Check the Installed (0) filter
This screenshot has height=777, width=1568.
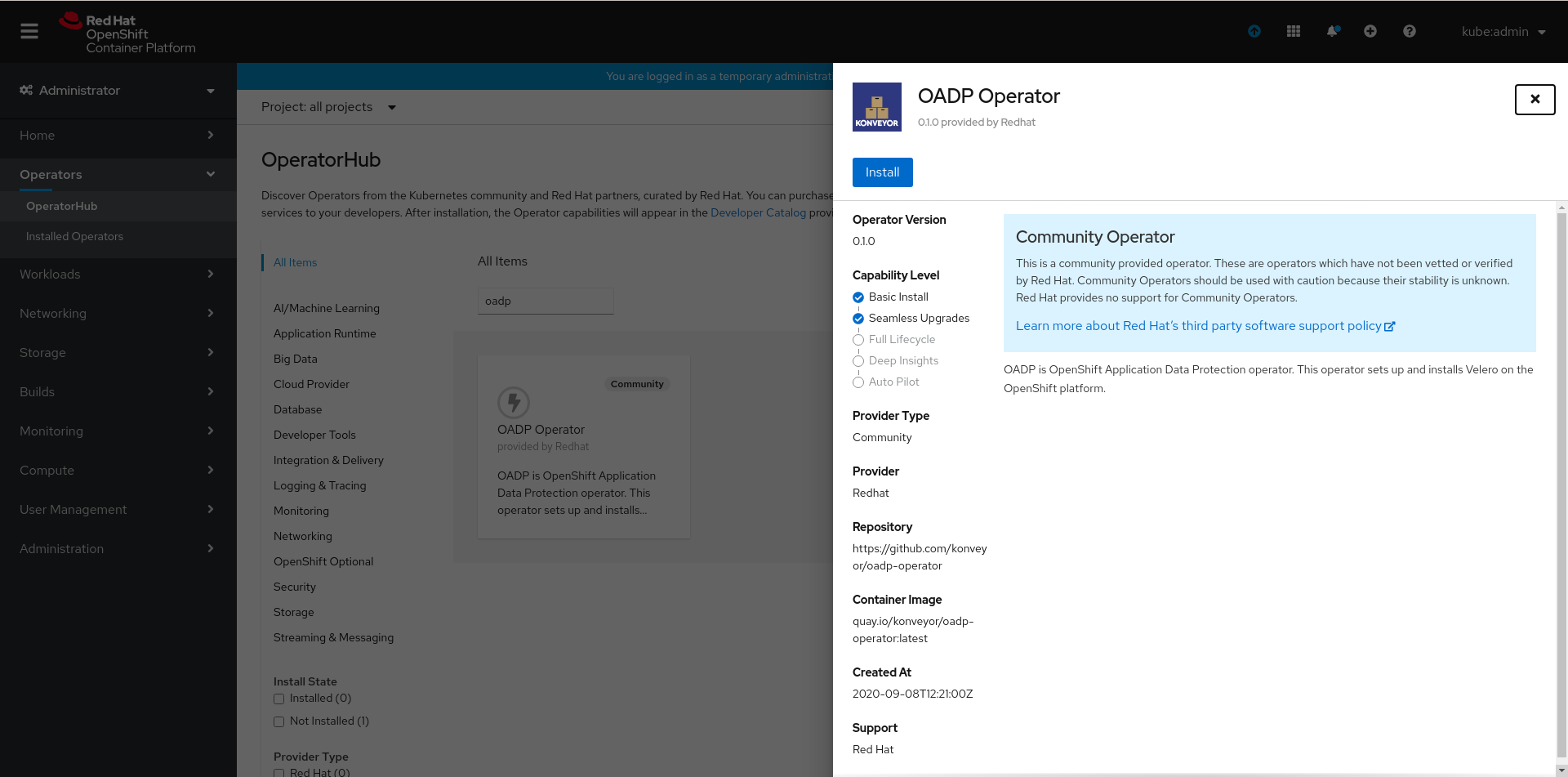tap(278, 699)
